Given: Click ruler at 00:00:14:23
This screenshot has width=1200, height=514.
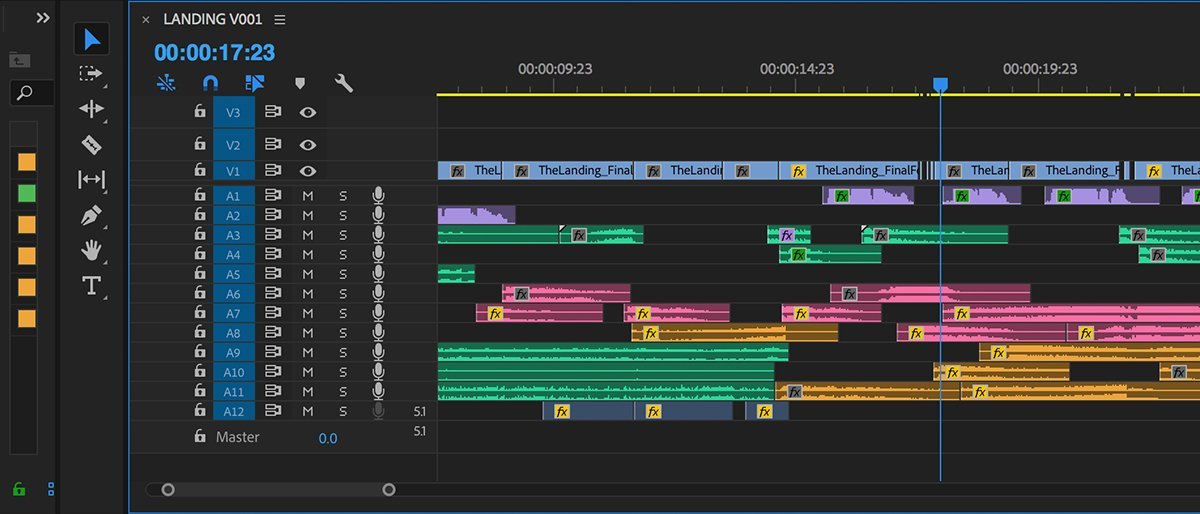Looking at the screenshot, I should point(797,69).
